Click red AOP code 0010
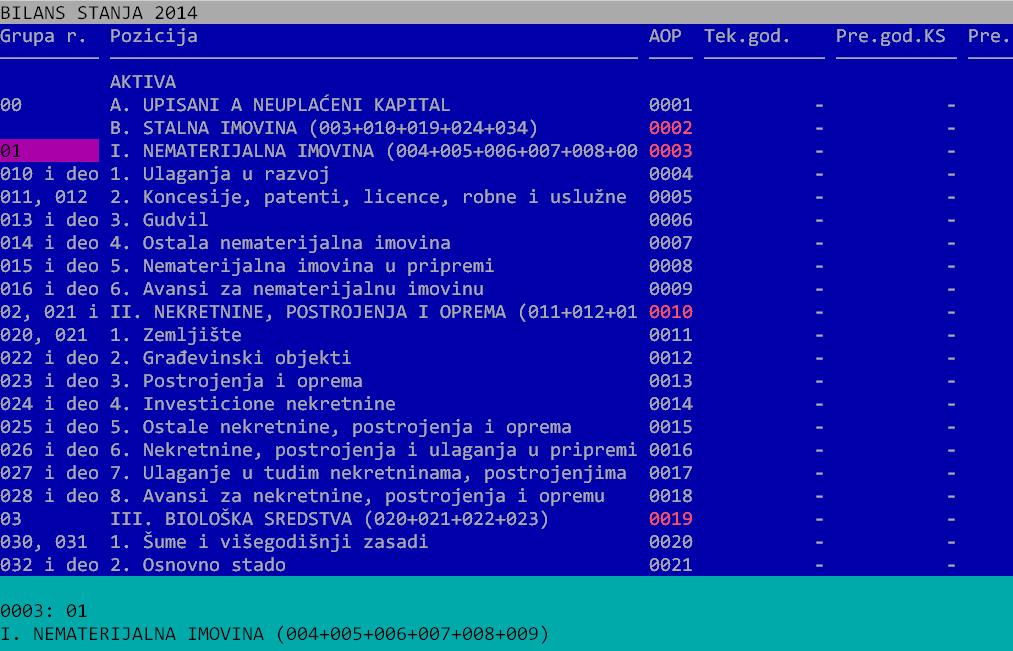The width and height of the screenshot is (1013, 651). click(670, 312)
